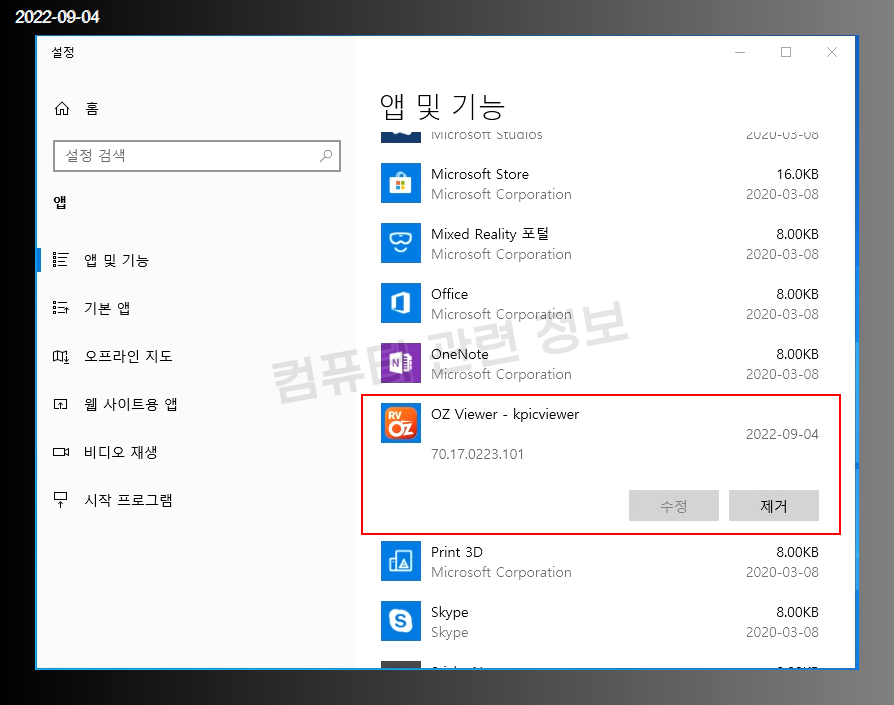
Task: Select the Office list entry name
Action: coord(449,294)
